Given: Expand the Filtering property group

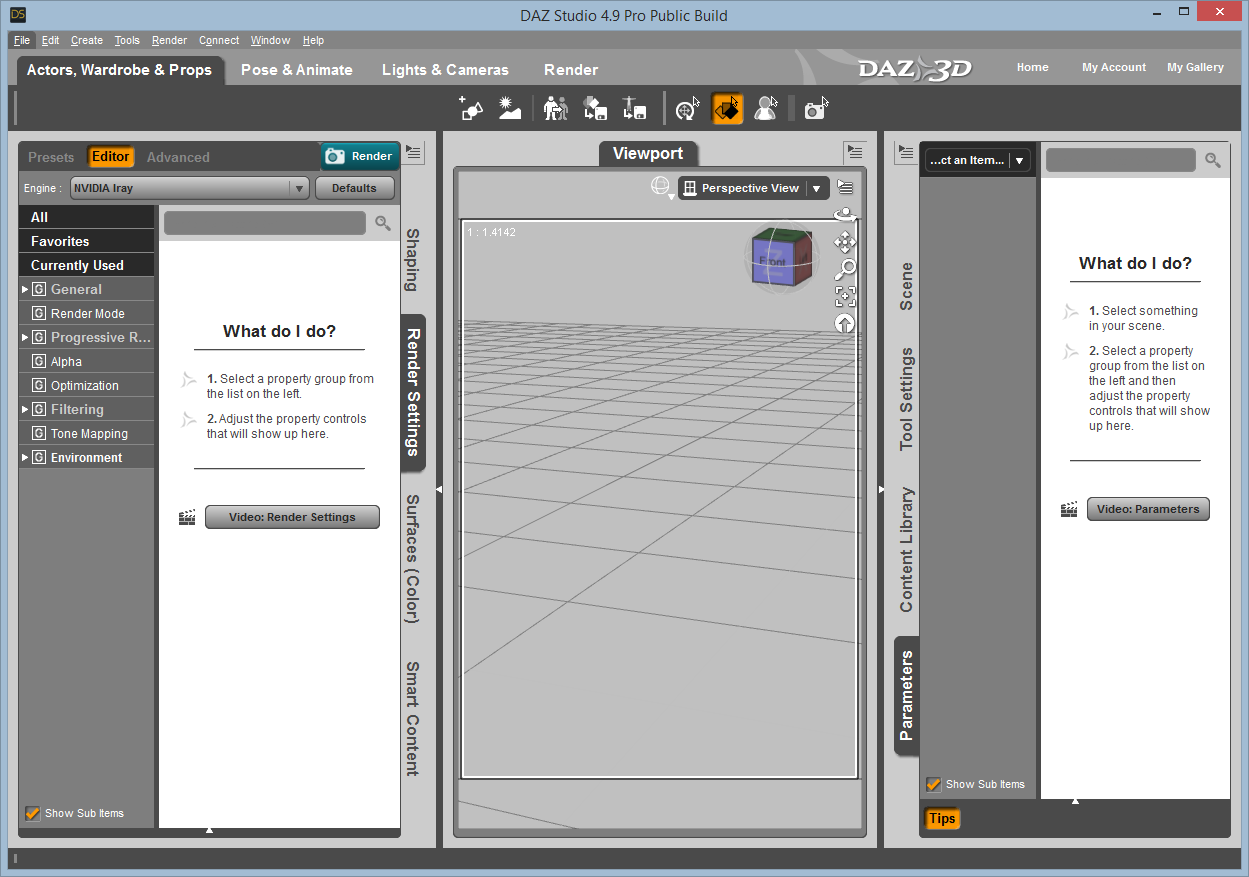Looking at the screenshot, I should coord(25,409).
